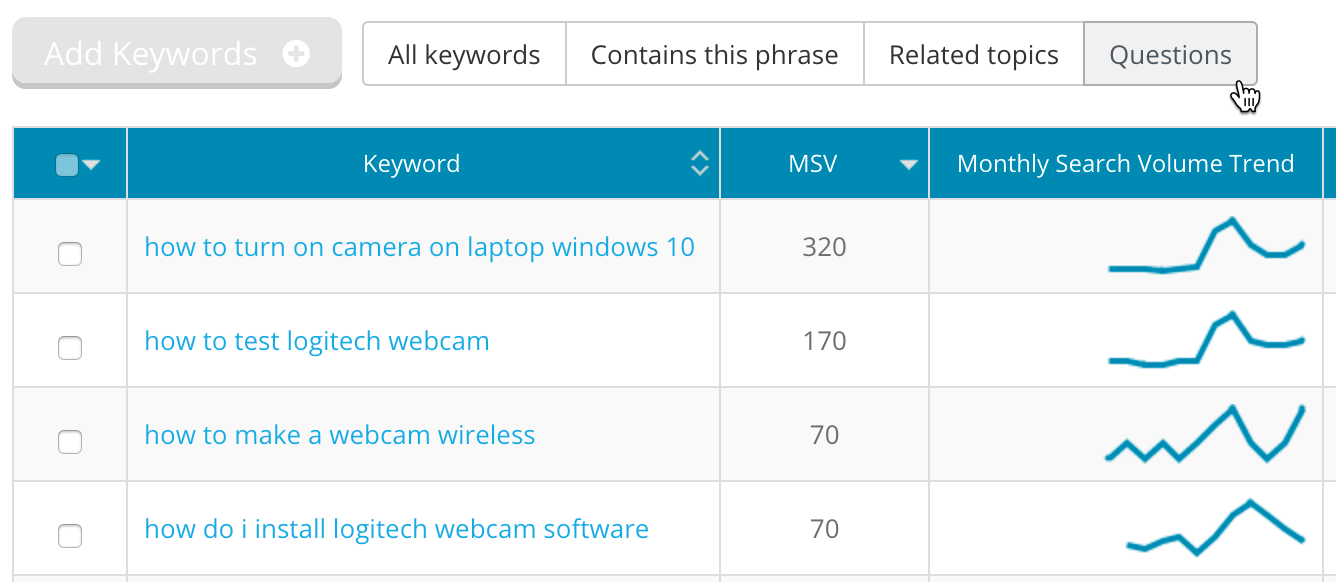Select the Related topics tab
The width and height of the screenshot is (1336, 582).
coord(973,55)
